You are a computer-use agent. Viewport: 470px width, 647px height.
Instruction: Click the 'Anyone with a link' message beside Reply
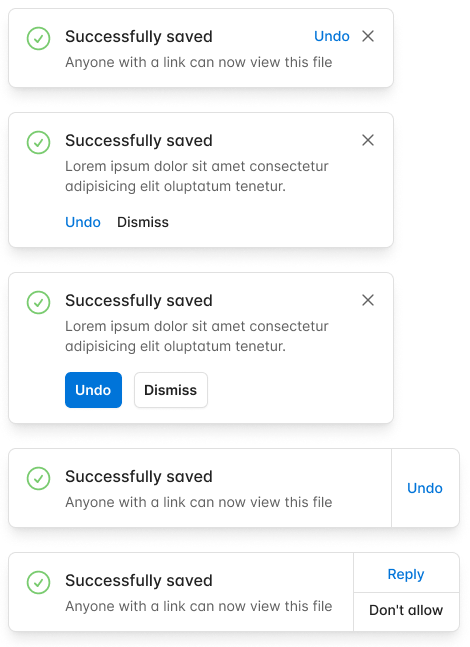coord(198,606)
